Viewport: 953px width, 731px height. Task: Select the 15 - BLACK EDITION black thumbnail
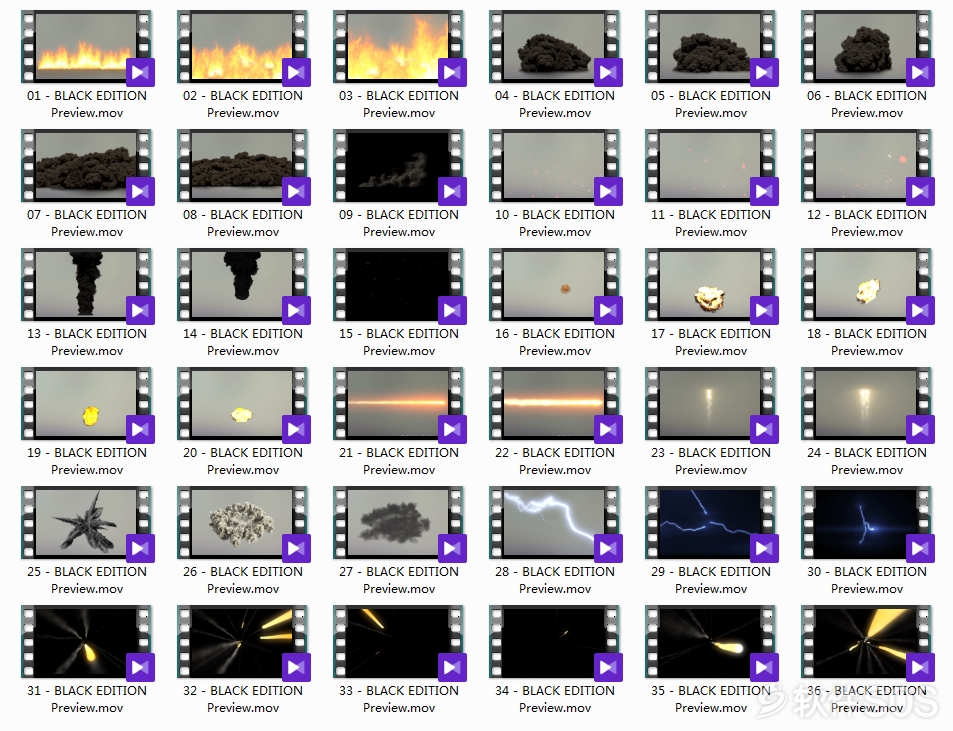[x=399, y=284]
